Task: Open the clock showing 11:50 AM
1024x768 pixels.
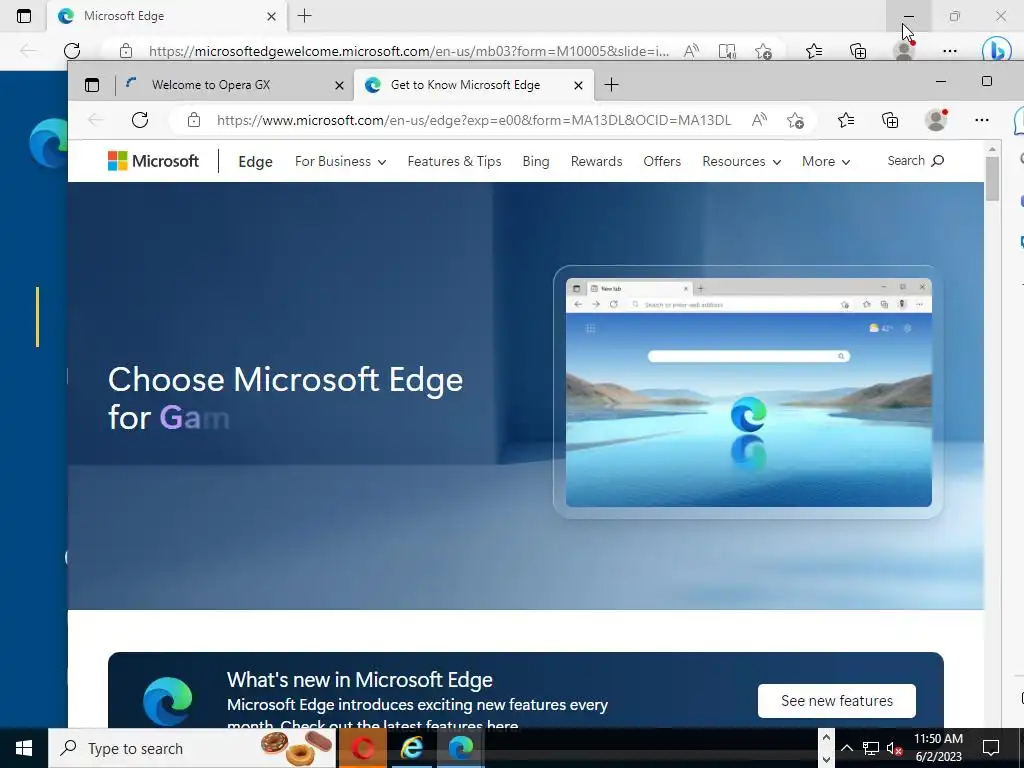Action: [x=938, y=748]
